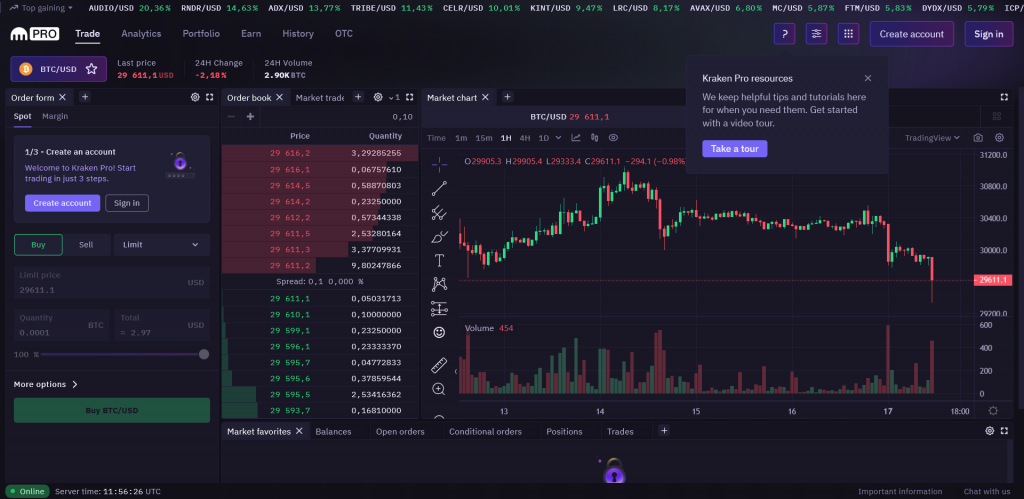Go to the Earn page
This screenshot has width=1024, height=499.
pyautogui.click(x=251, y=34)
